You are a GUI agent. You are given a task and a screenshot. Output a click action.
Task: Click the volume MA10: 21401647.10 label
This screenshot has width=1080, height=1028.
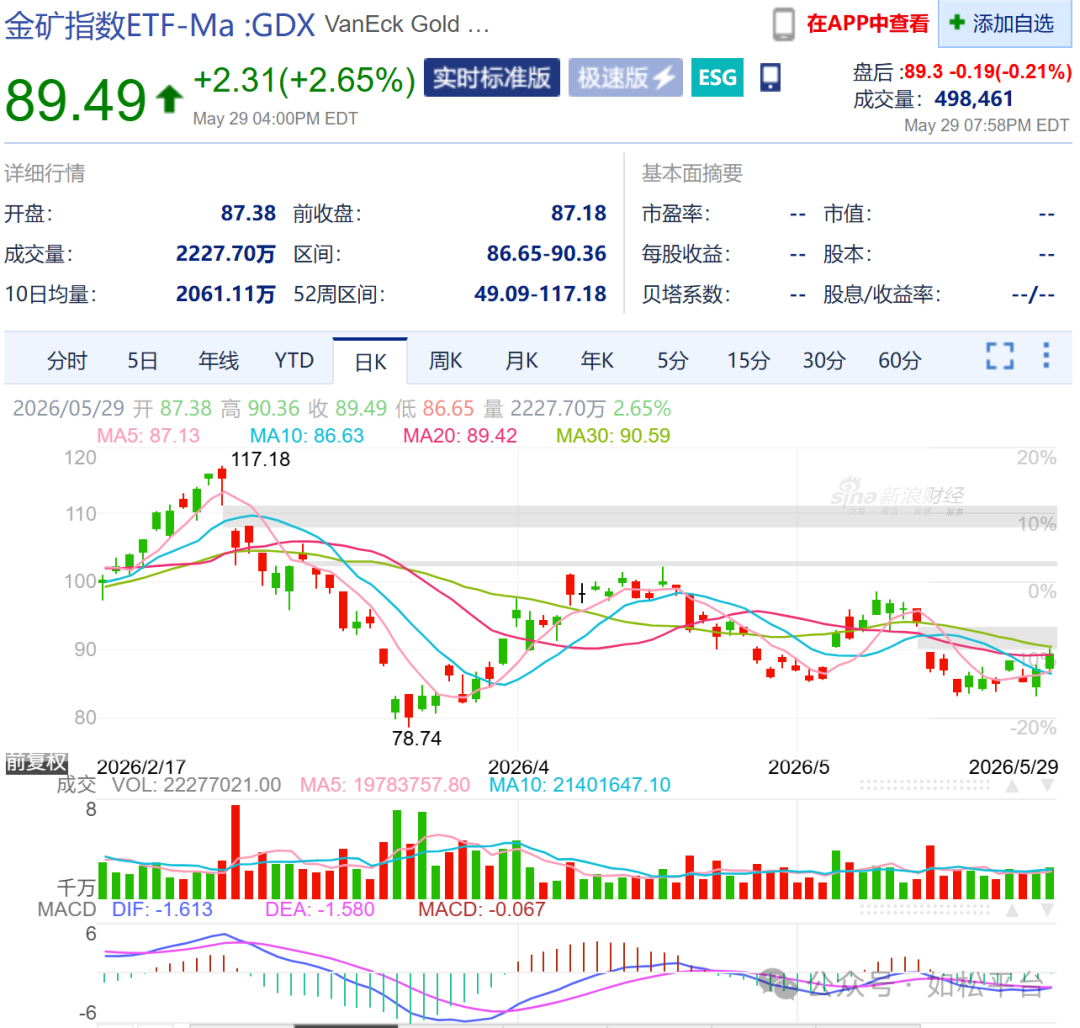[x=579, y=785]
